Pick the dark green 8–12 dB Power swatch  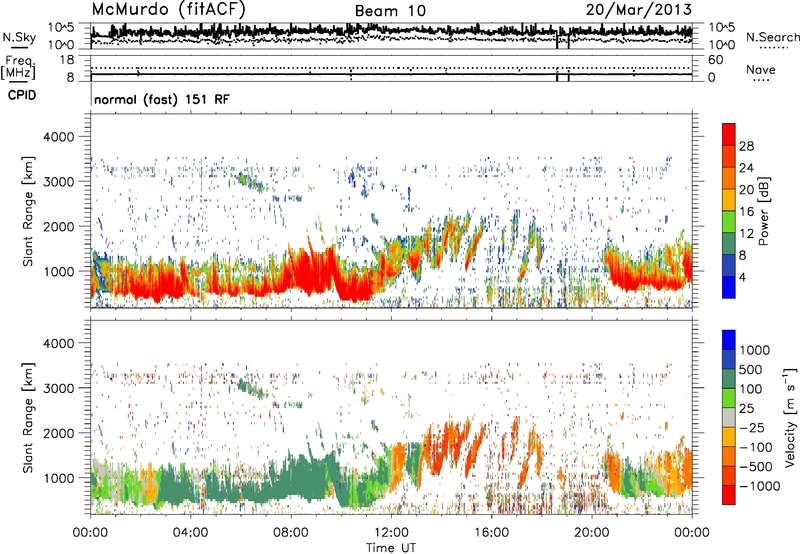click(729, 244)
